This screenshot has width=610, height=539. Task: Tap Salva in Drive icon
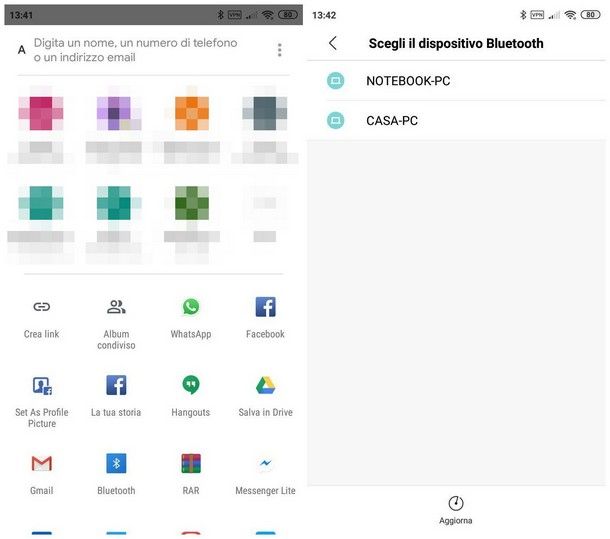click(x=265, y=385)
